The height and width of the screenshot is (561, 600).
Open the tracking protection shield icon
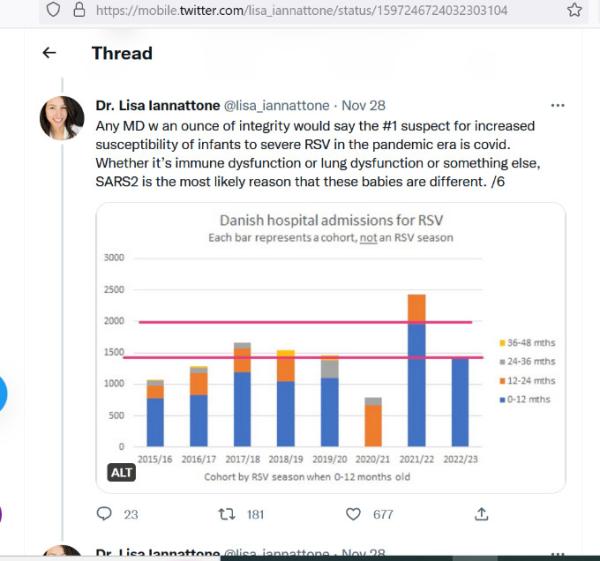click(53, 10)
